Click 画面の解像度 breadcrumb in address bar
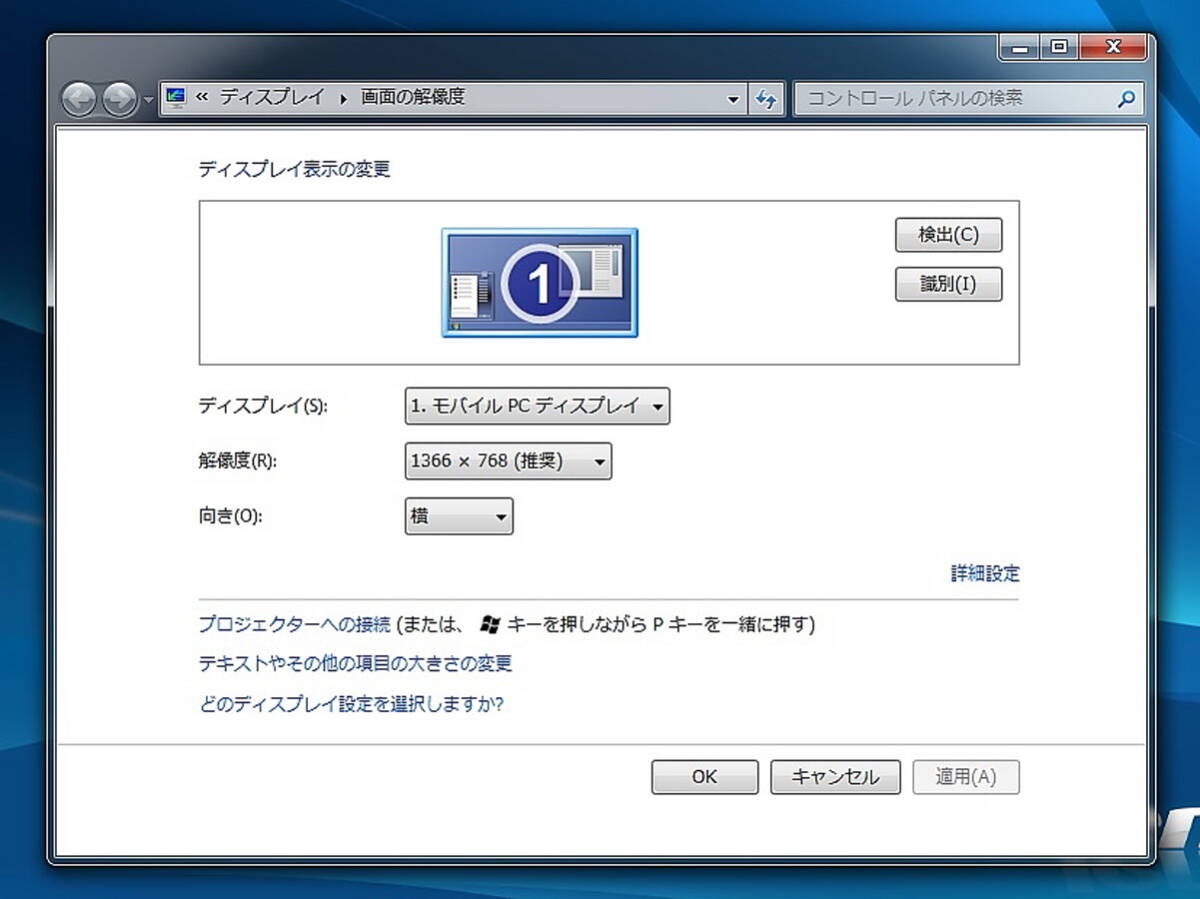This screenshot has width=1200, height=899. (x=413, y=98)
